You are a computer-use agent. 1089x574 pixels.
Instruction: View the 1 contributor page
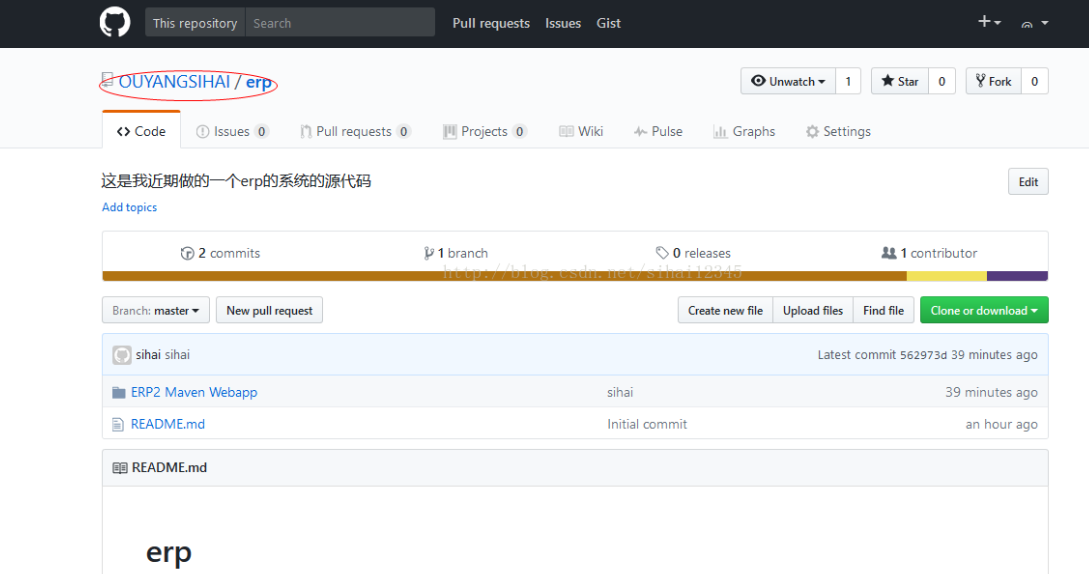pyautogui.click(x=929, y=253)
